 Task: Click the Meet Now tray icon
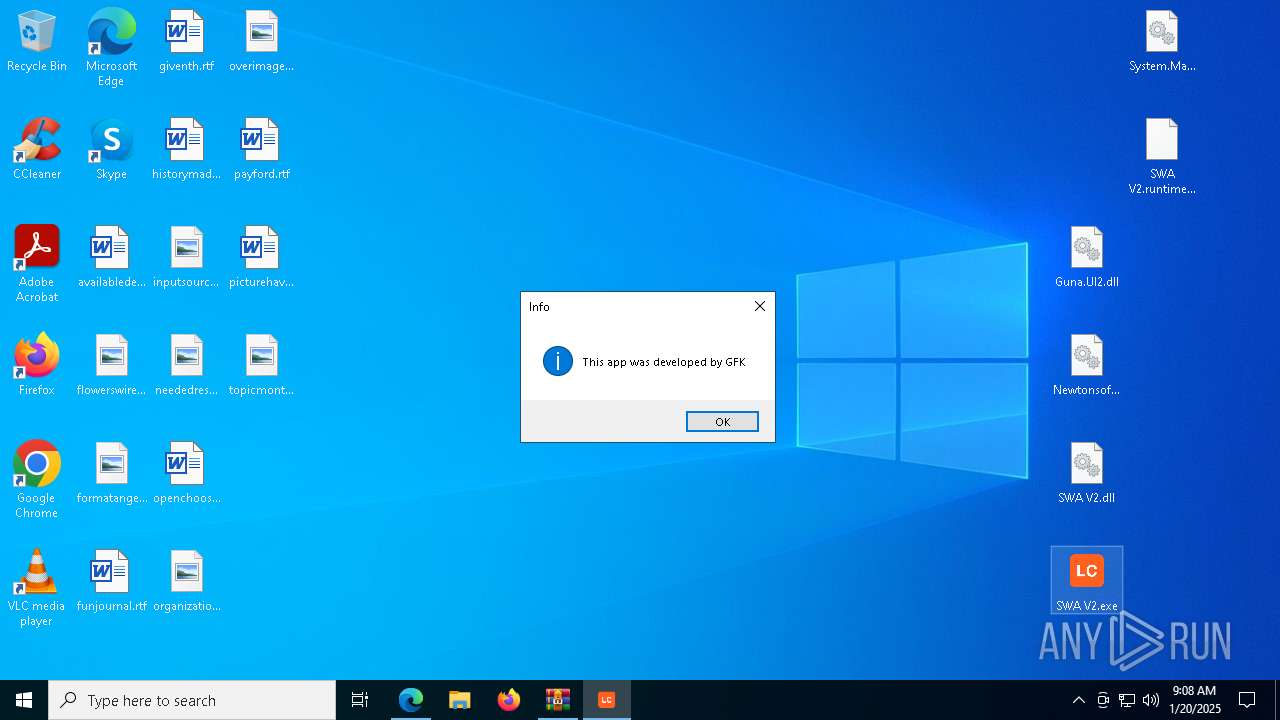[x=1103, y=700]
